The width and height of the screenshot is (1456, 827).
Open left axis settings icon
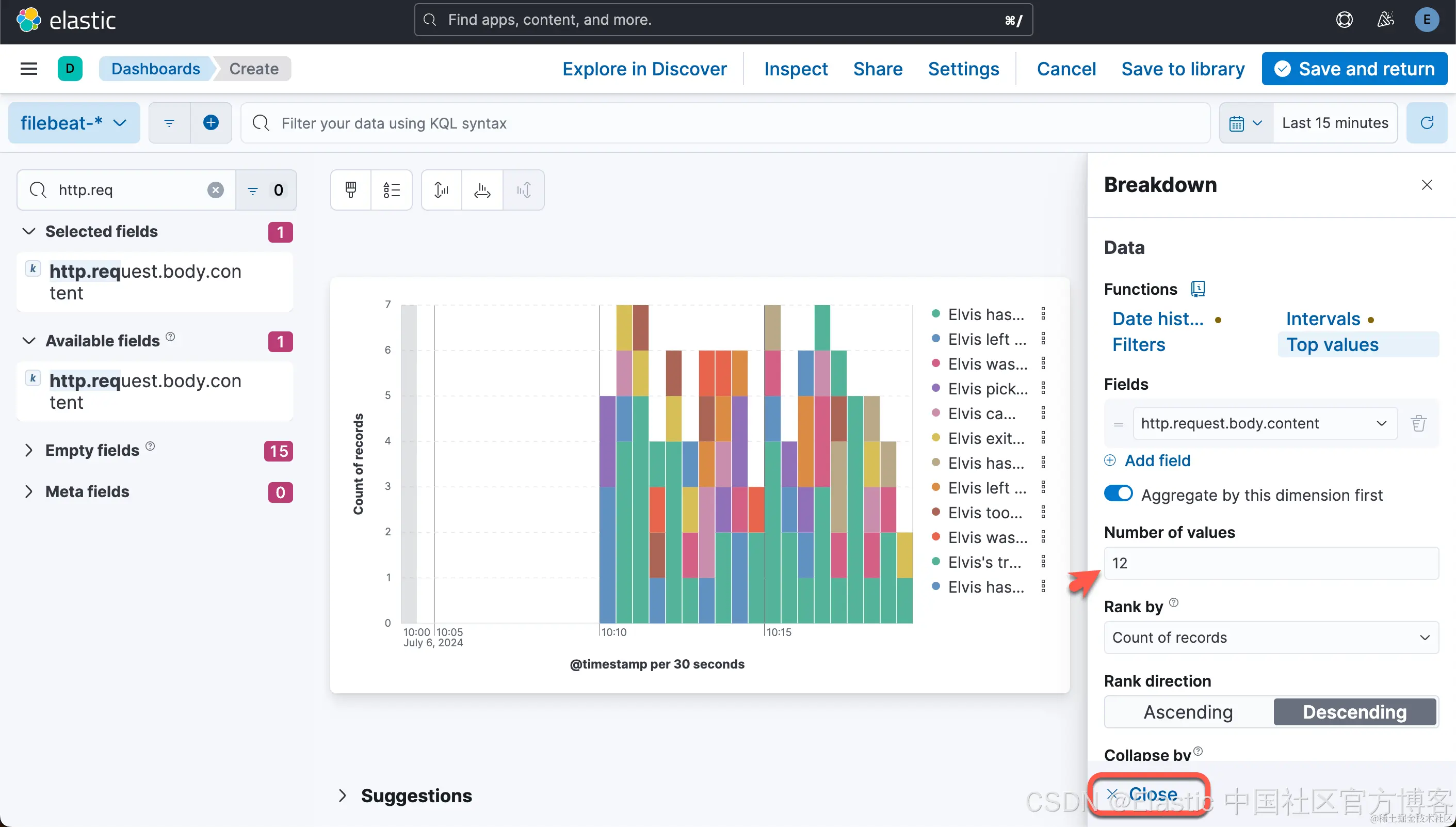click(441, 189)
